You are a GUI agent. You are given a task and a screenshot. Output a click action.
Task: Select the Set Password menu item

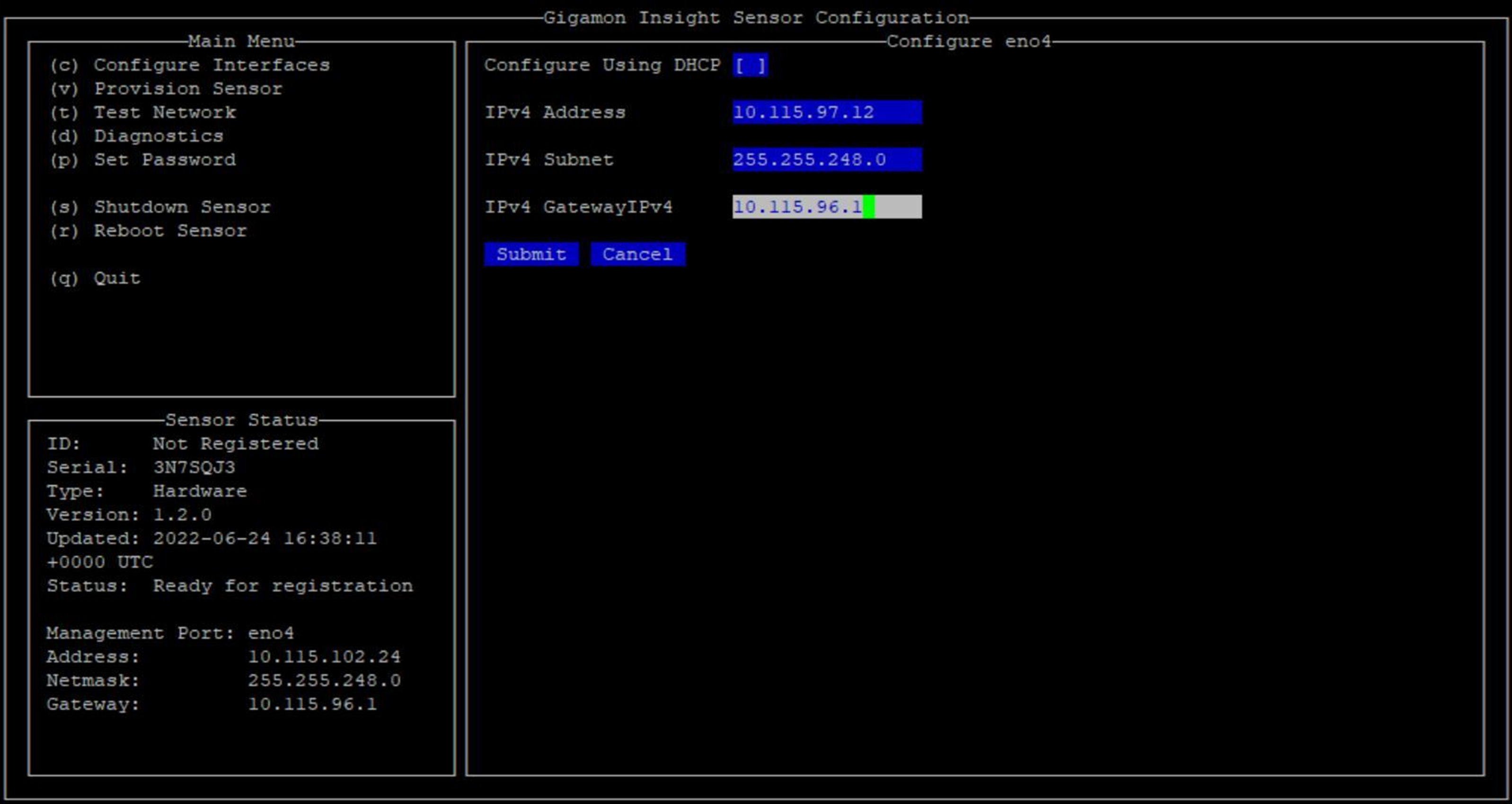(142, 159)
